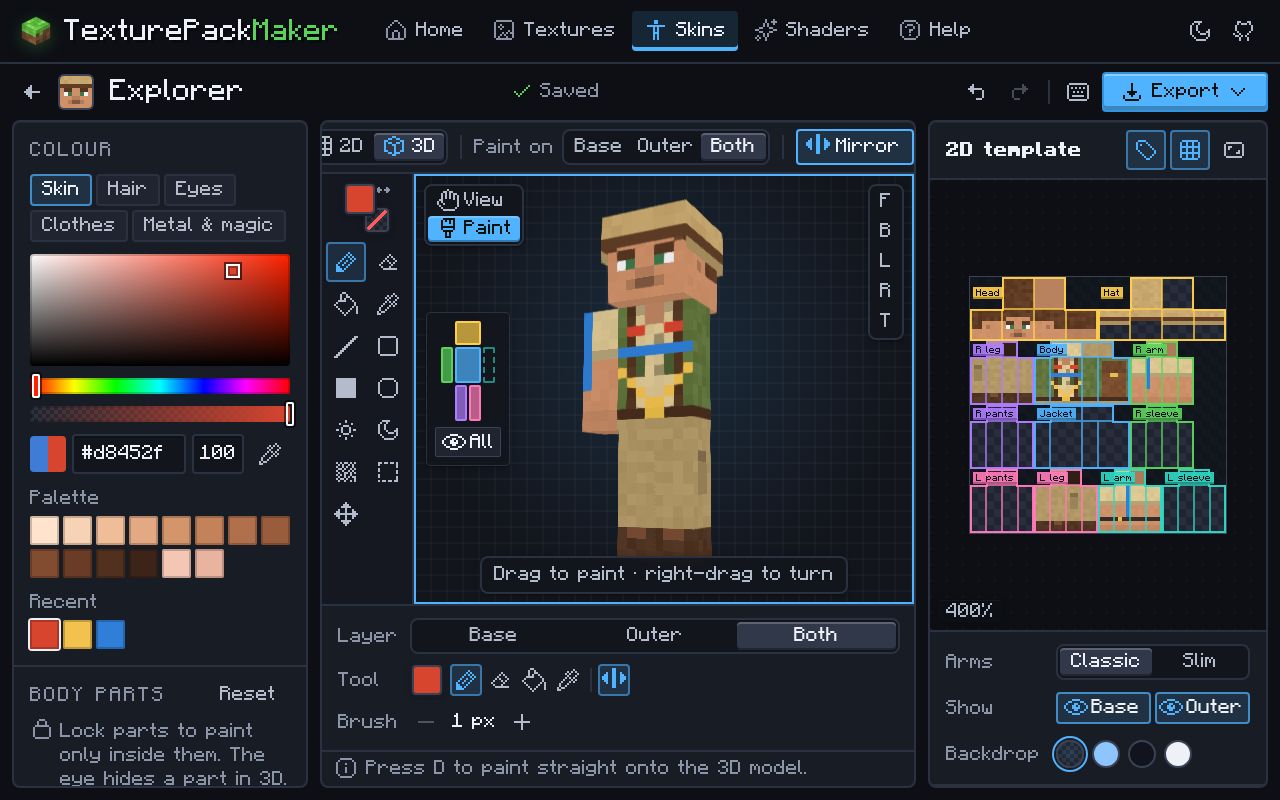The height and width of the screenshot is (800, 1280).
Task: Select the pencil tool in the tool grid
Action: pyautogui.click(x=346, y=262)
